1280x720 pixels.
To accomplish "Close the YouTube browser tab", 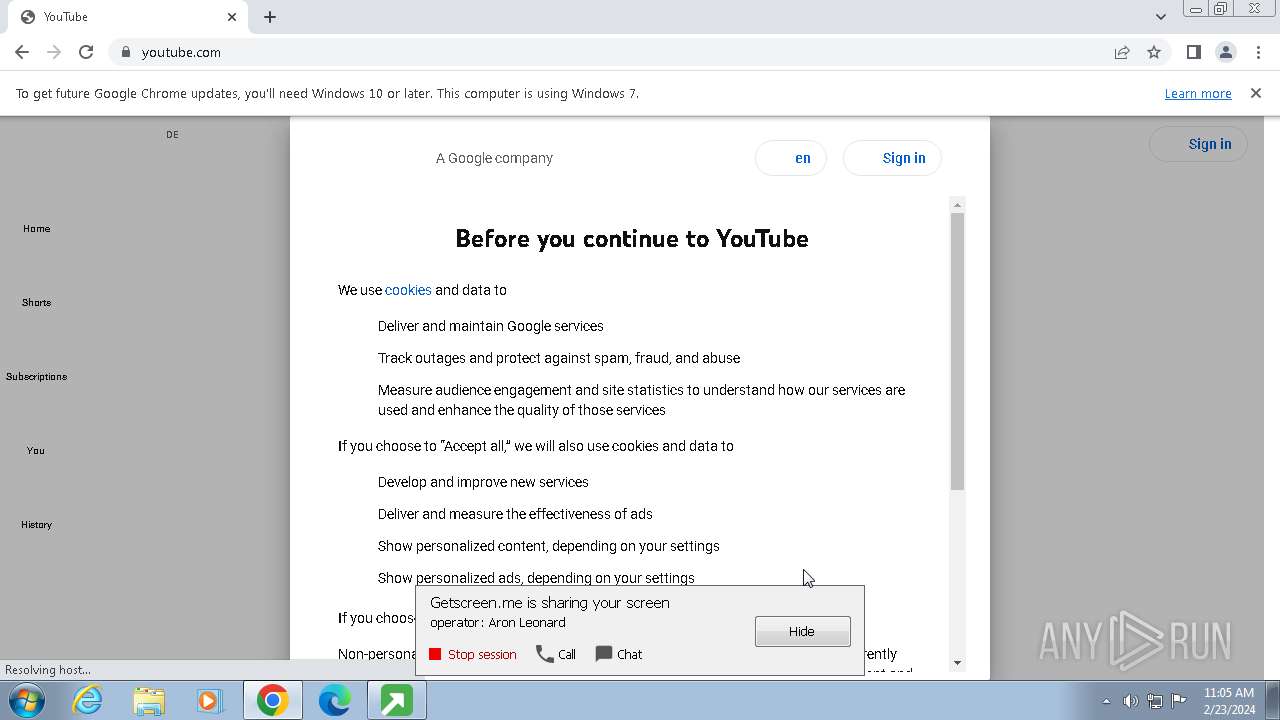I will click(232, 17).
